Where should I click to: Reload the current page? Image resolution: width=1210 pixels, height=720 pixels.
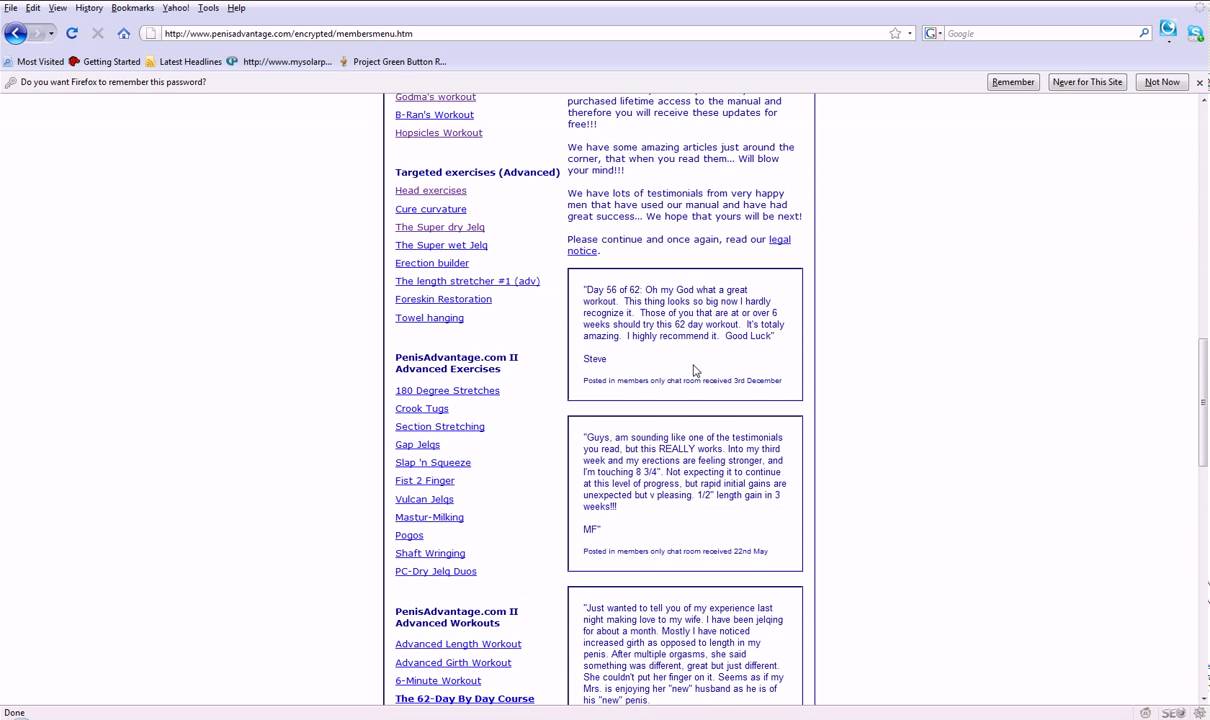72,33
